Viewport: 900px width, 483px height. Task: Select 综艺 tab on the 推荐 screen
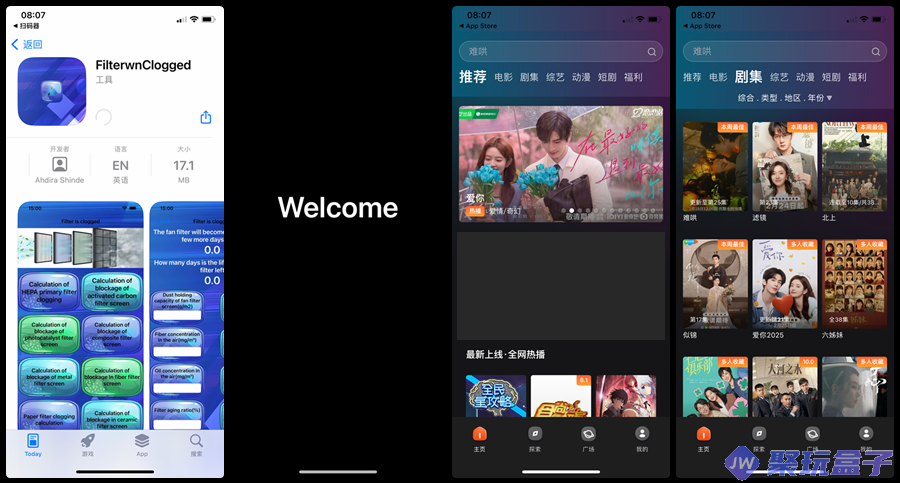(555, 77)
